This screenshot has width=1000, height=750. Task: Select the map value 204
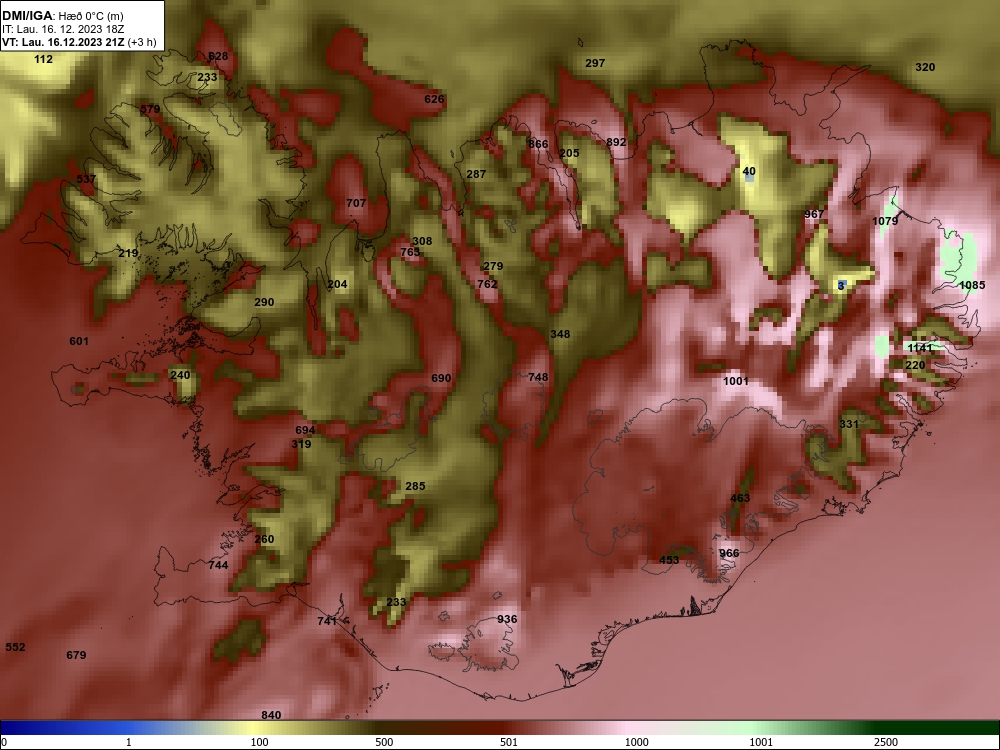point(337,284)
